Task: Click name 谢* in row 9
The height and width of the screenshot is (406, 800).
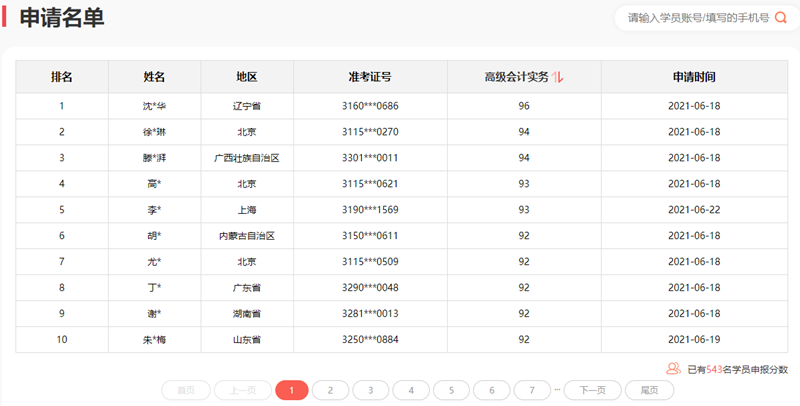Action: [x=154, y=313]
